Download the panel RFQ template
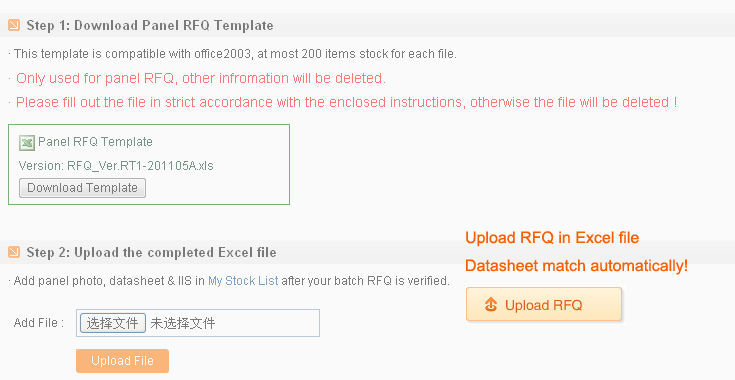 (x=82, y=188)
